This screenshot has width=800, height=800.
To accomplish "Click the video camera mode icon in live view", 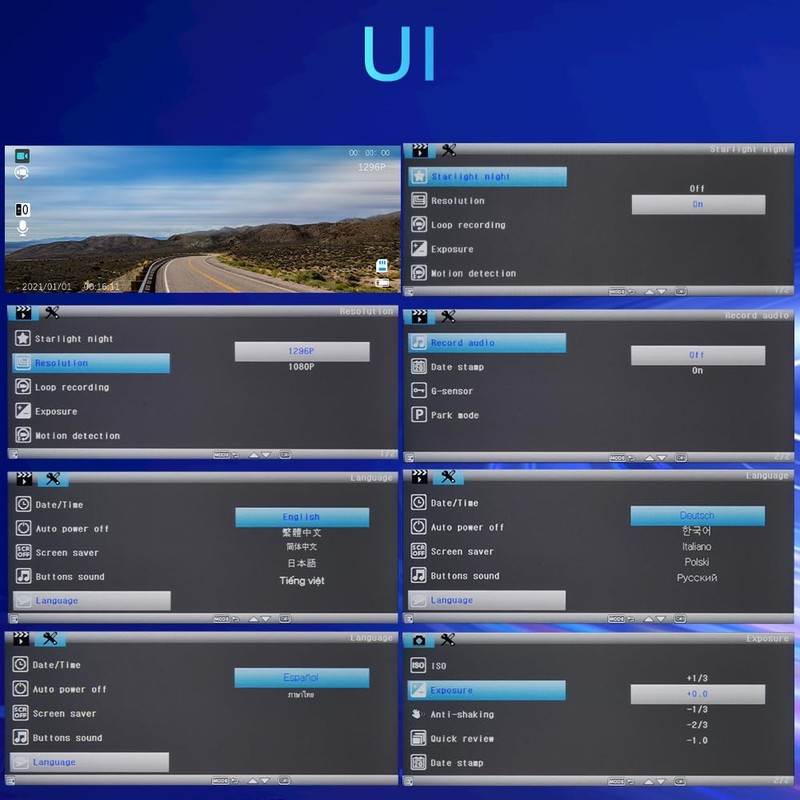I will [22, 156].
